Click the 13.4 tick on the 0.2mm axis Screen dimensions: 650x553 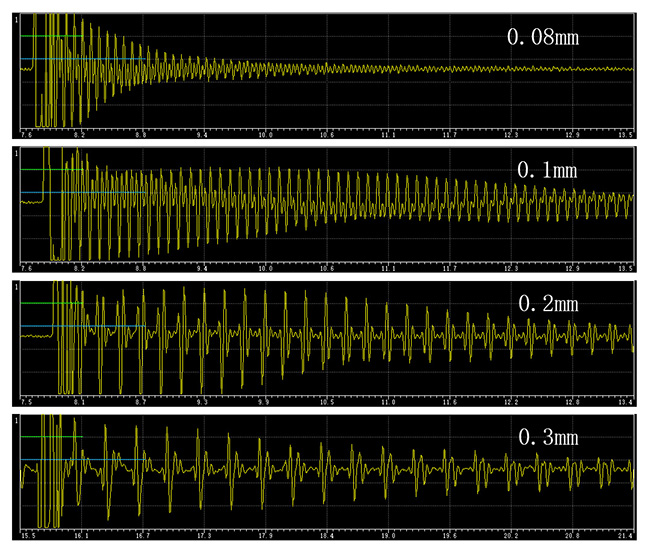[x=626, y=401]
